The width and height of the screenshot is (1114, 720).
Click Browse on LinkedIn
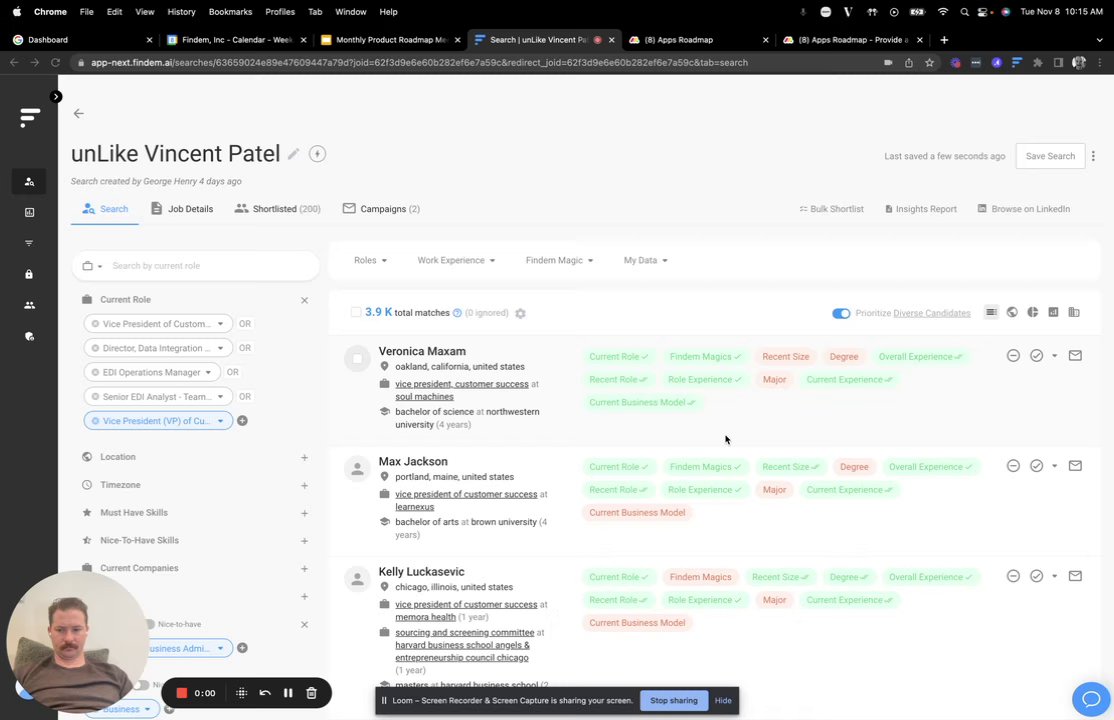pyautogui.click(x=1024, y=209)
